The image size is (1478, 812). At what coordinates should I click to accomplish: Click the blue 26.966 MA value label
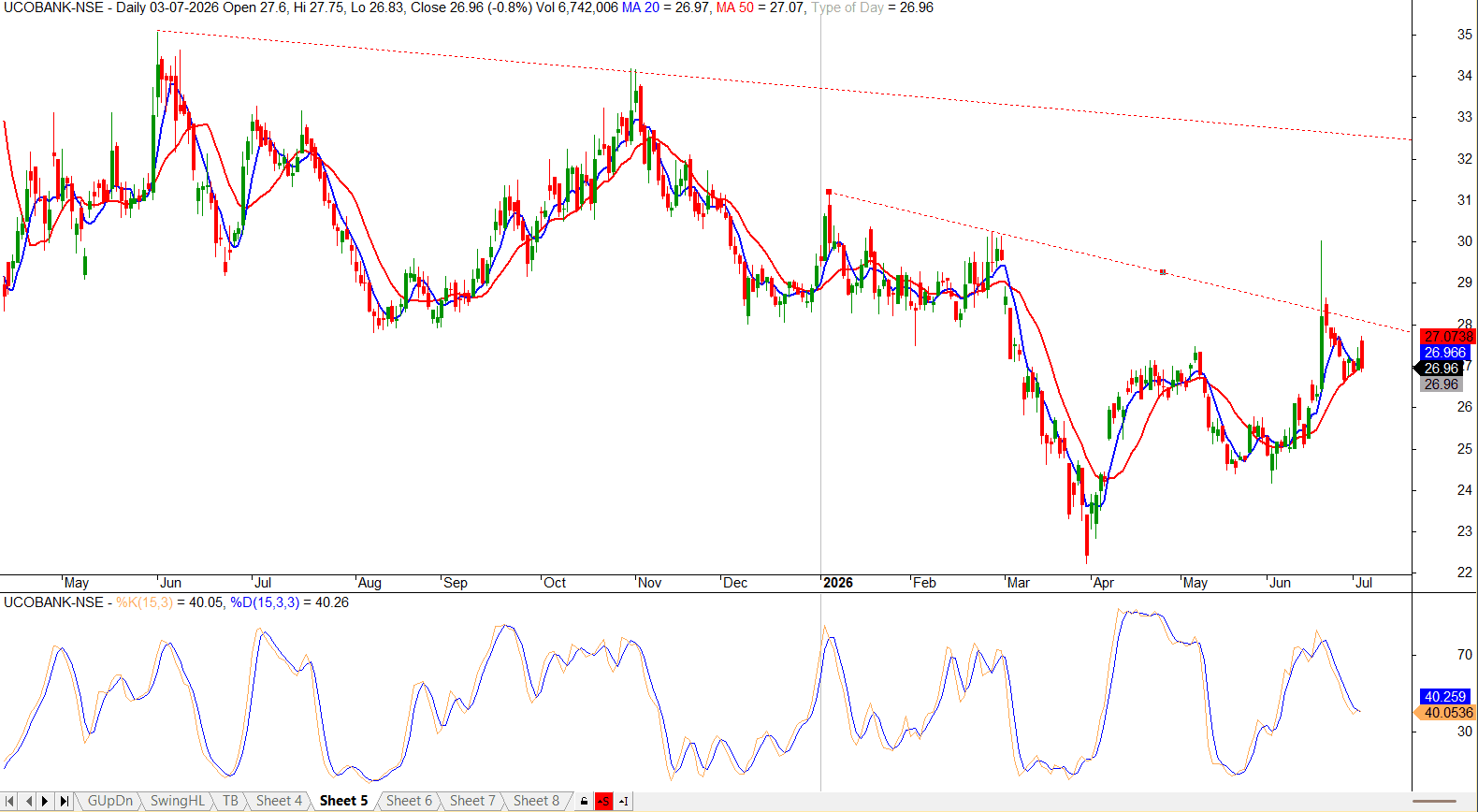[x=1445, y=353]
